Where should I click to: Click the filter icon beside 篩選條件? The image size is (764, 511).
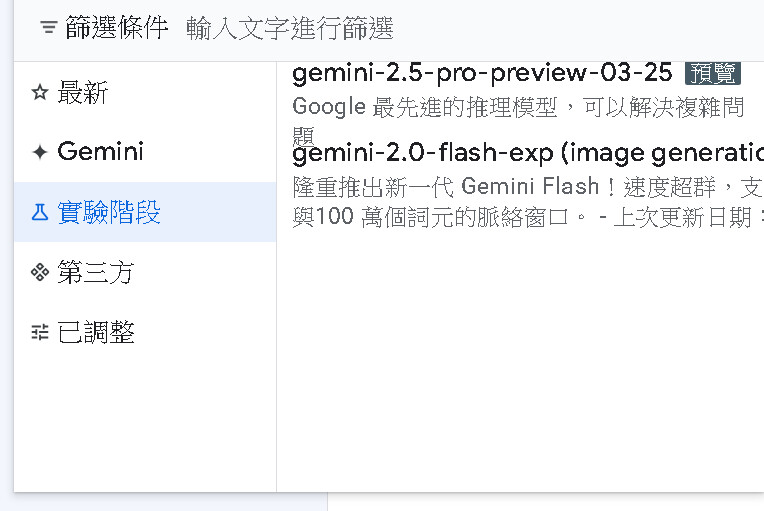pyautogui.click(x=48, y=28)
